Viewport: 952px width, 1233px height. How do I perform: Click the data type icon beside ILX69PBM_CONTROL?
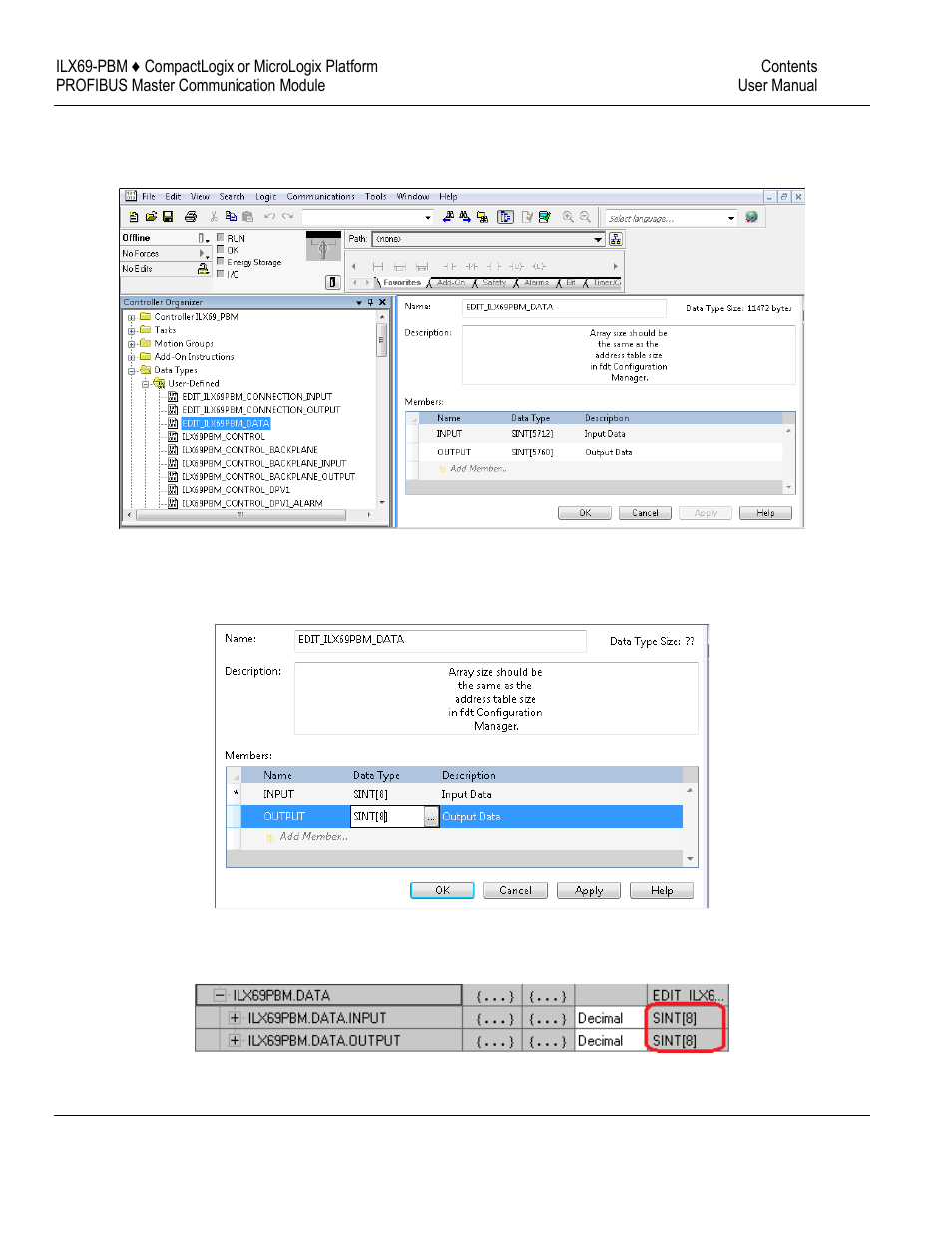(173, 437)
